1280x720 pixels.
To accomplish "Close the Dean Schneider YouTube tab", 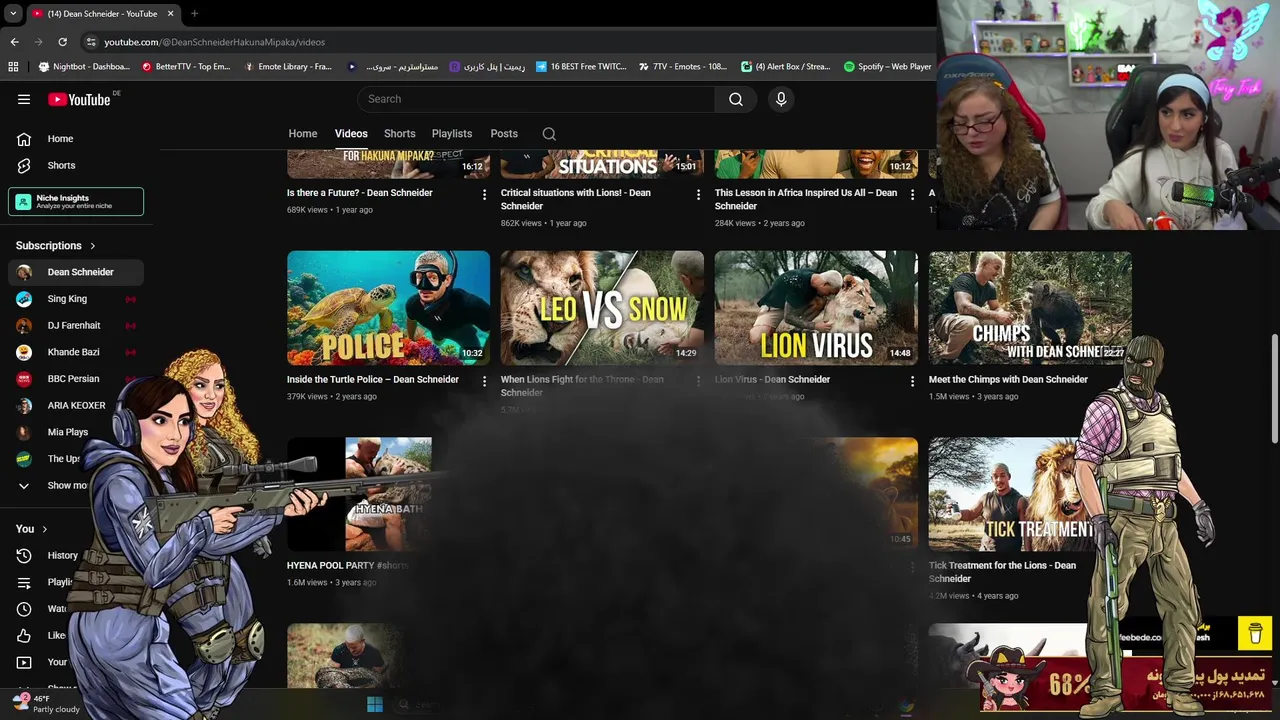I will click(170, 14).
